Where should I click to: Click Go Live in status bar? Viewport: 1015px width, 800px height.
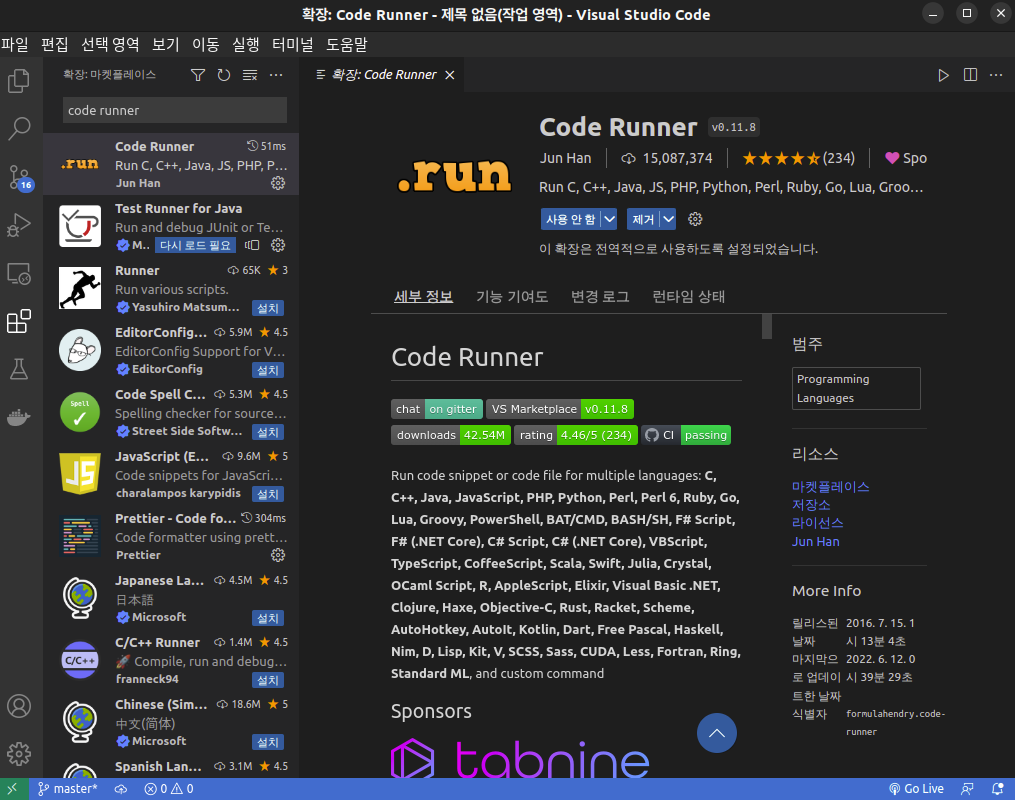tap(916, 788)
